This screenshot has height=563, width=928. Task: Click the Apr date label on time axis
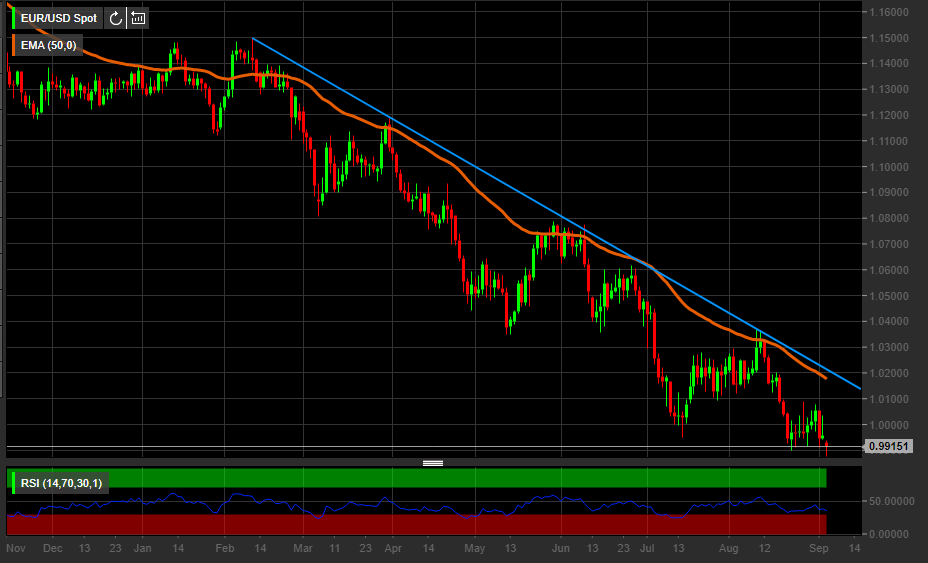[393, 548]
